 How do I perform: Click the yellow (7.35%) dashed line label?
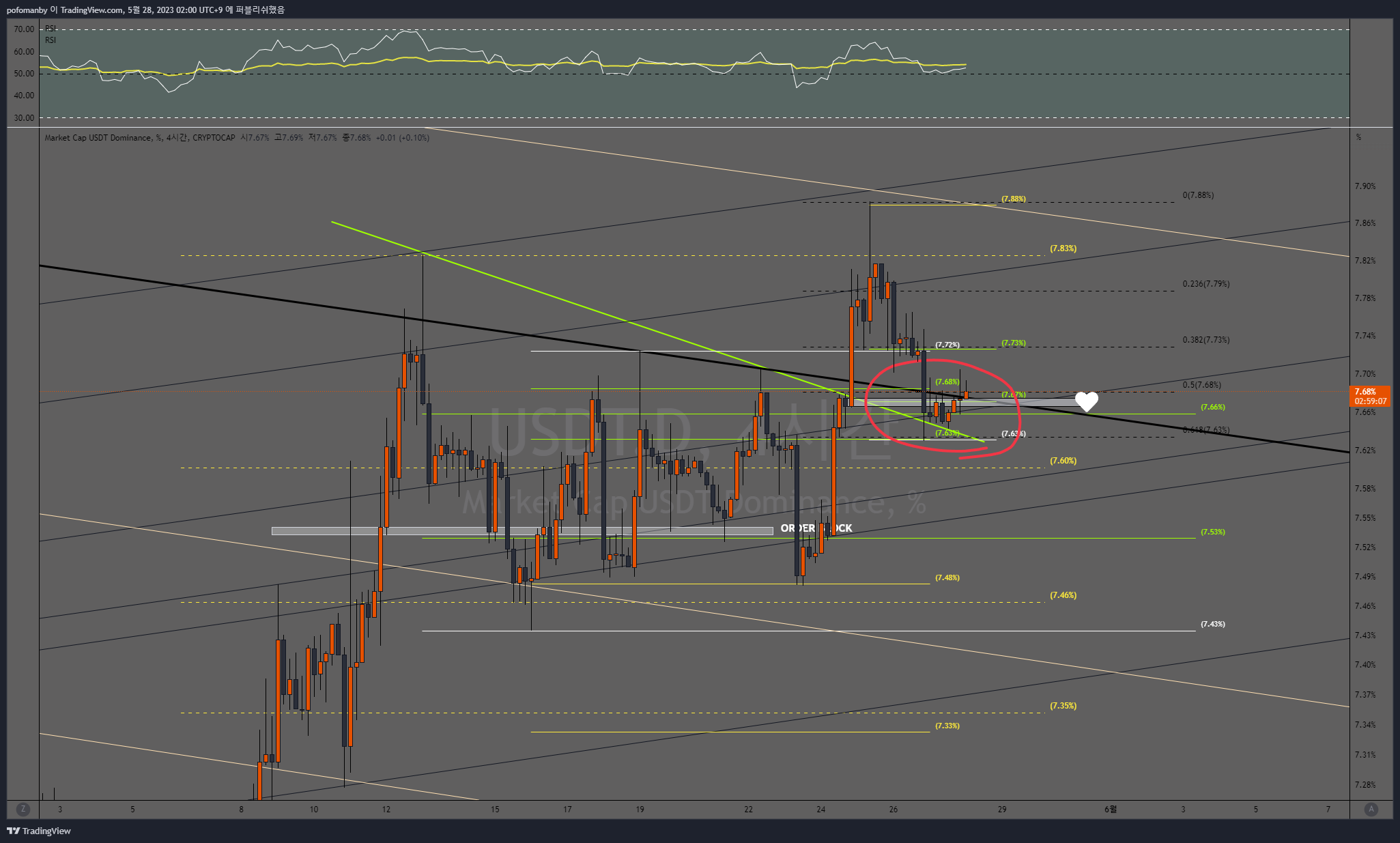1063,706
